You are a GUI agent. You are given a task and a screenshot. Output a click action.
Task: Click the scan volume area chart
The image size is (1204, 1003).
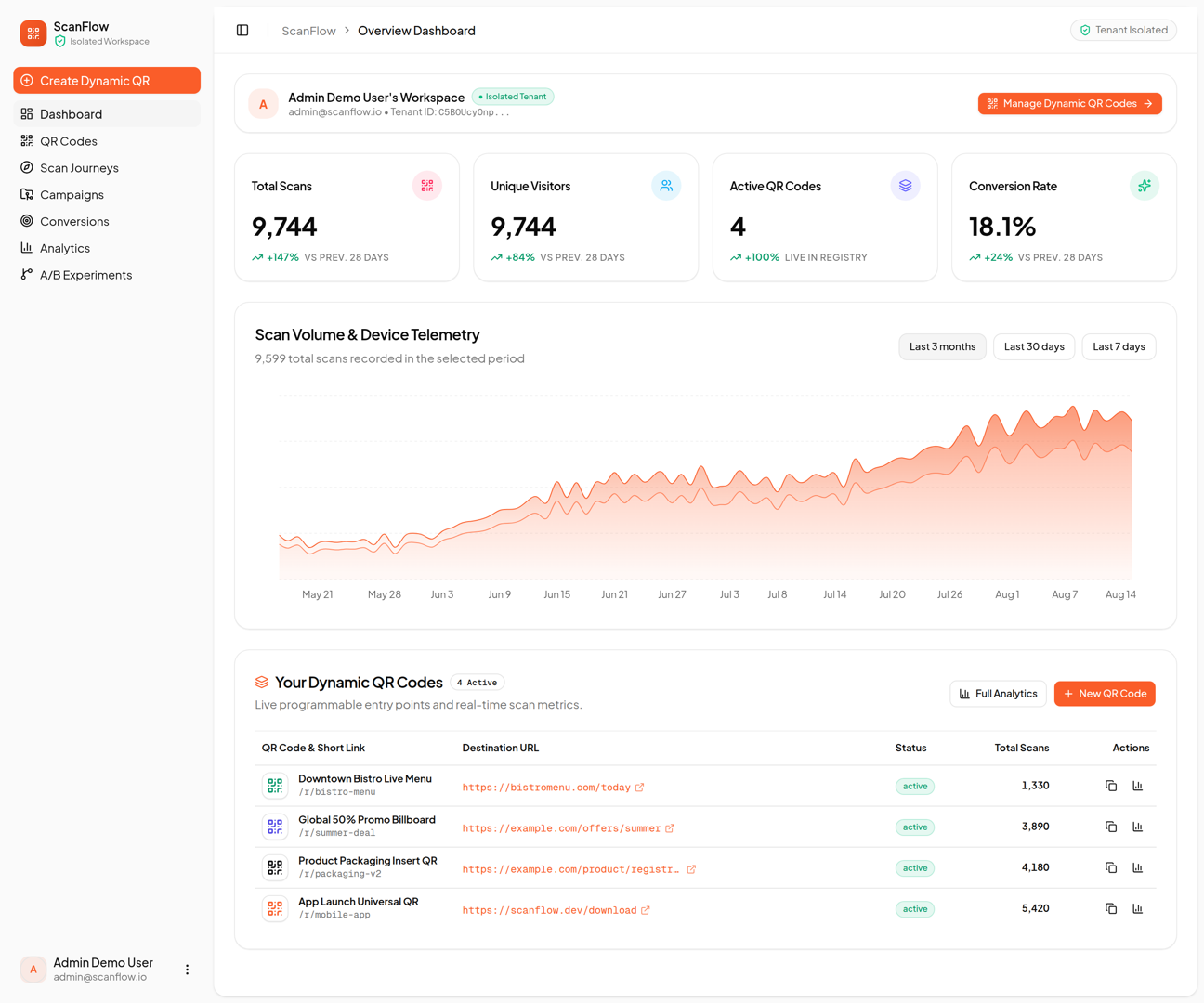(x=705, y=492)
